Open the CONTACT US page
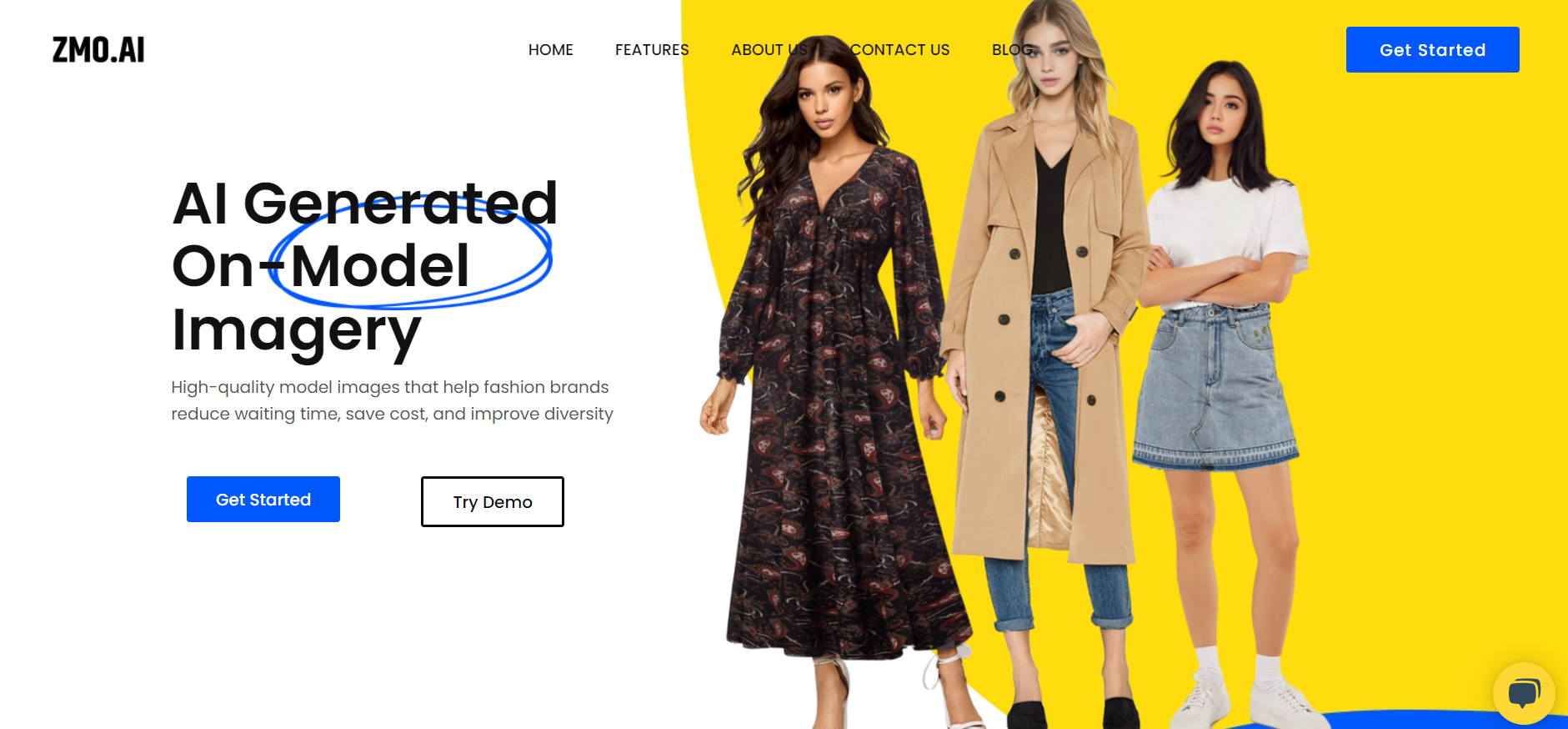Screen dimensions: 1568x729 click(900, 50)
